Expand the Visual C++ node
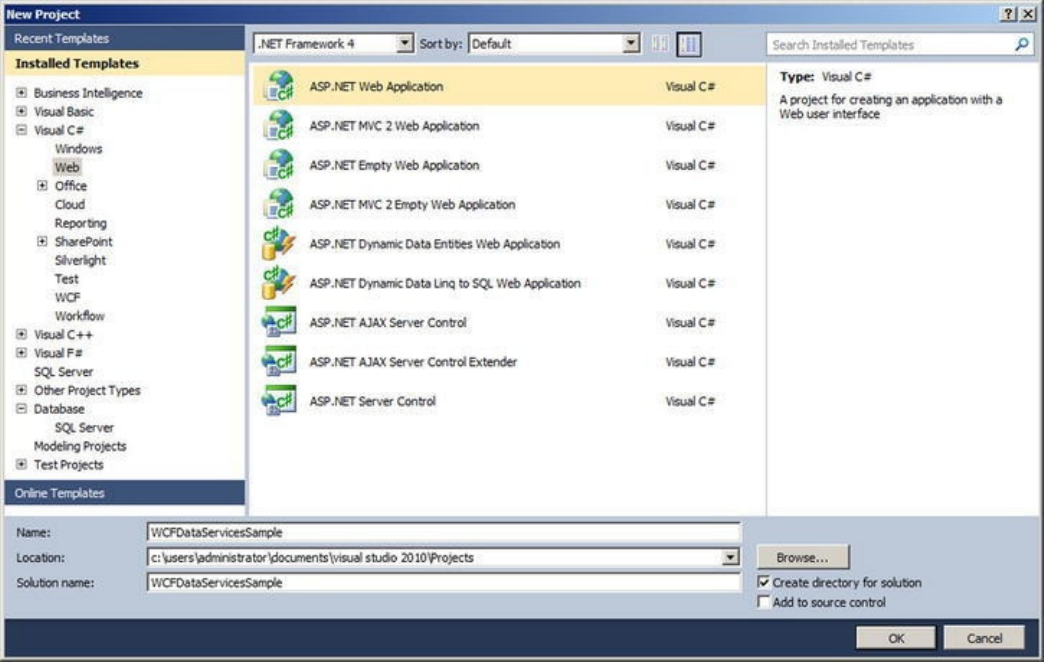This screenshot has height=662, width=1044. click(x=21, y=334)
